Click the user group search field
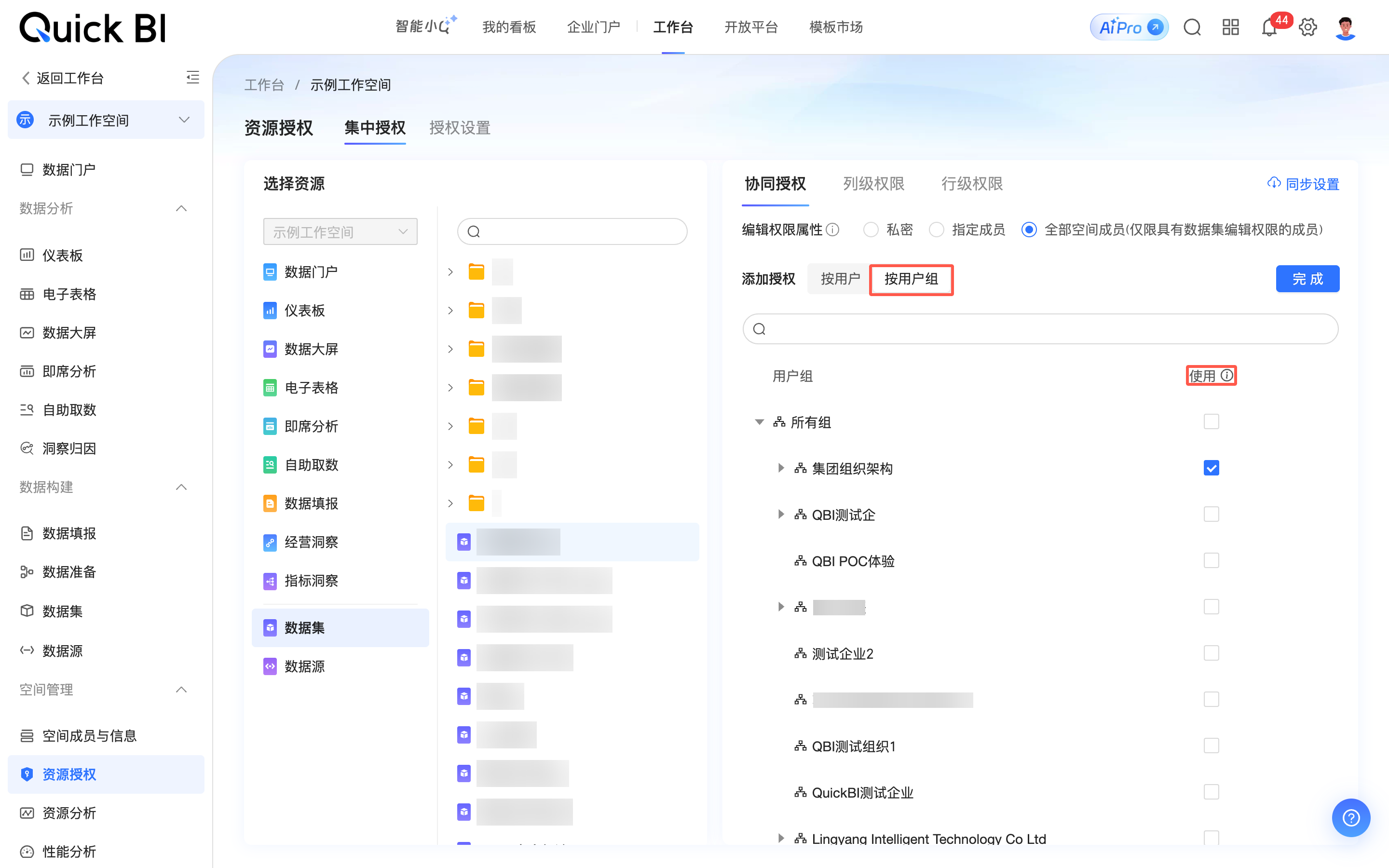Viewport: 1389px width, 868px height. [x=1040, y=328]
